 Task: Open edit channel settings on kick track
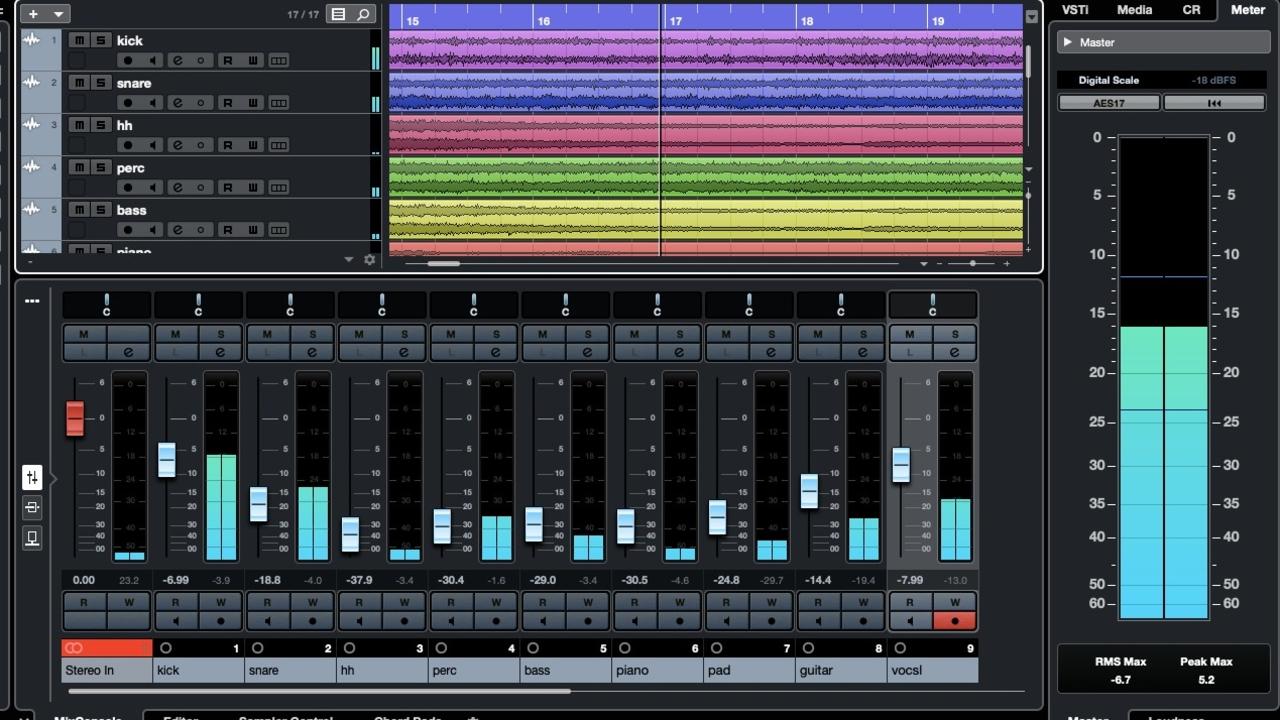(177, 60)
